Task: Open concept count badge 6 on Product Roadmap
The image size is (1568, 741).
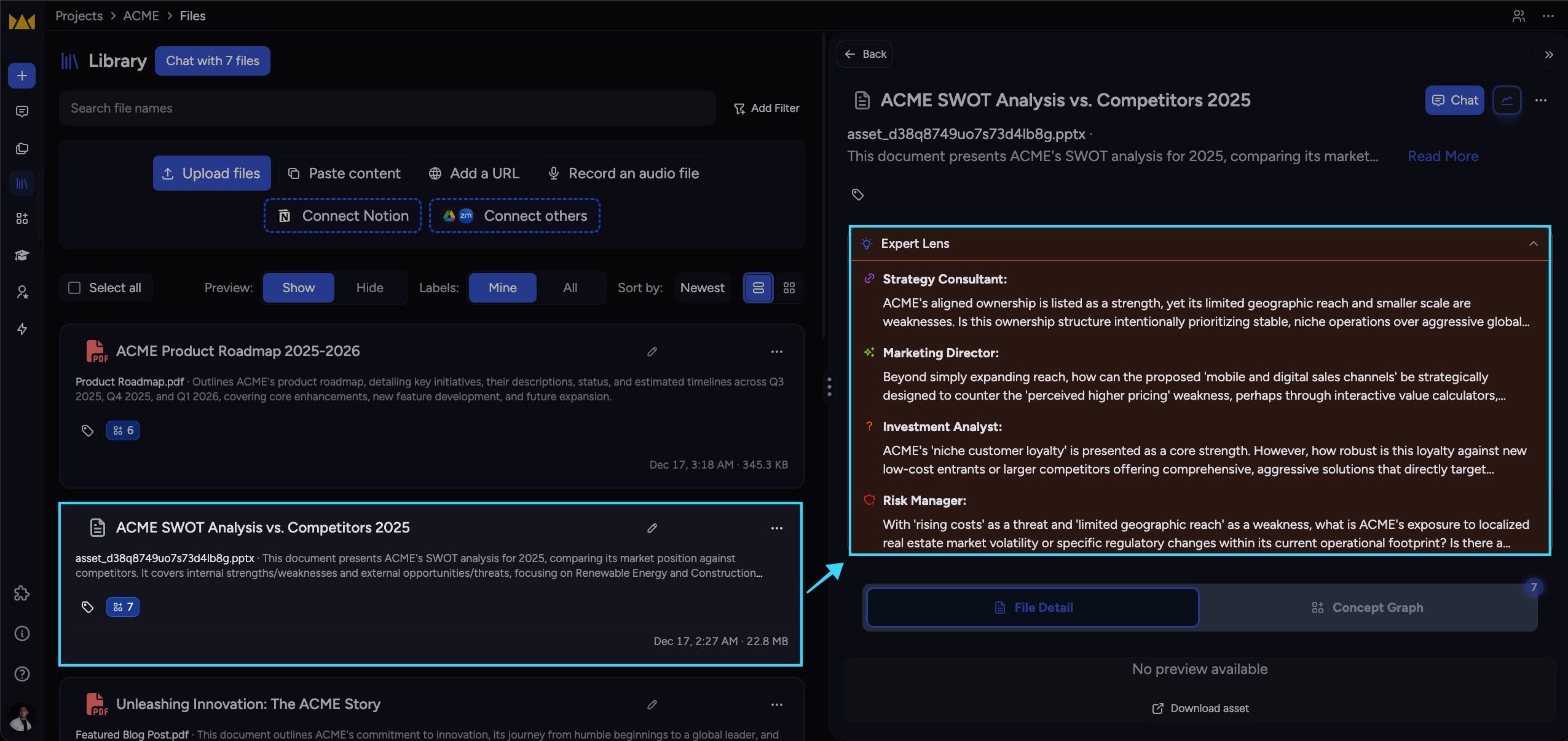Action: tap(123, 430)
